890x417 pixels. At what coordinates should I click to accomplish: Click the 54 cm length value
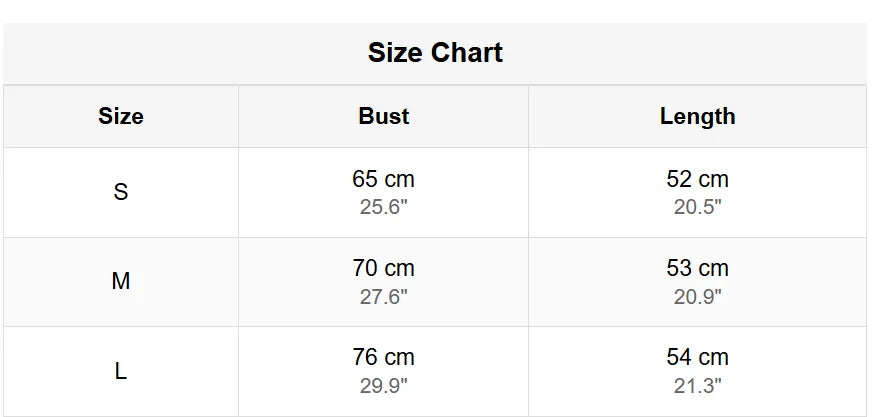click(697, 358)
